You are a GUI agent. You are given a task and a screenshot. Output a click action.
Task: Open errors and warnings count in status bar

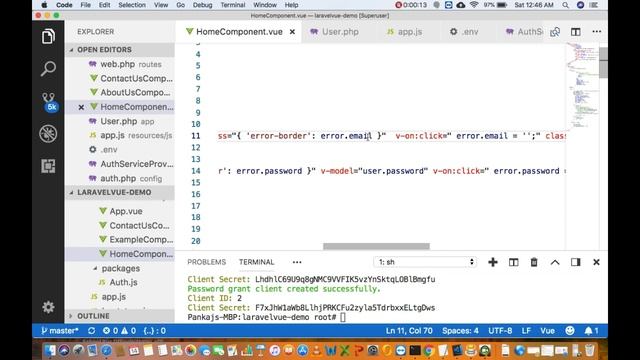[x=119, y=331]
